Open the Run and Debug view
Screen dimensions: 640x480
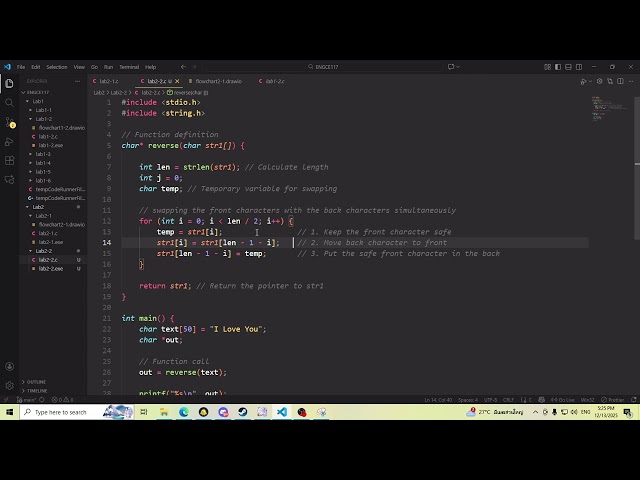click(9, 142)
